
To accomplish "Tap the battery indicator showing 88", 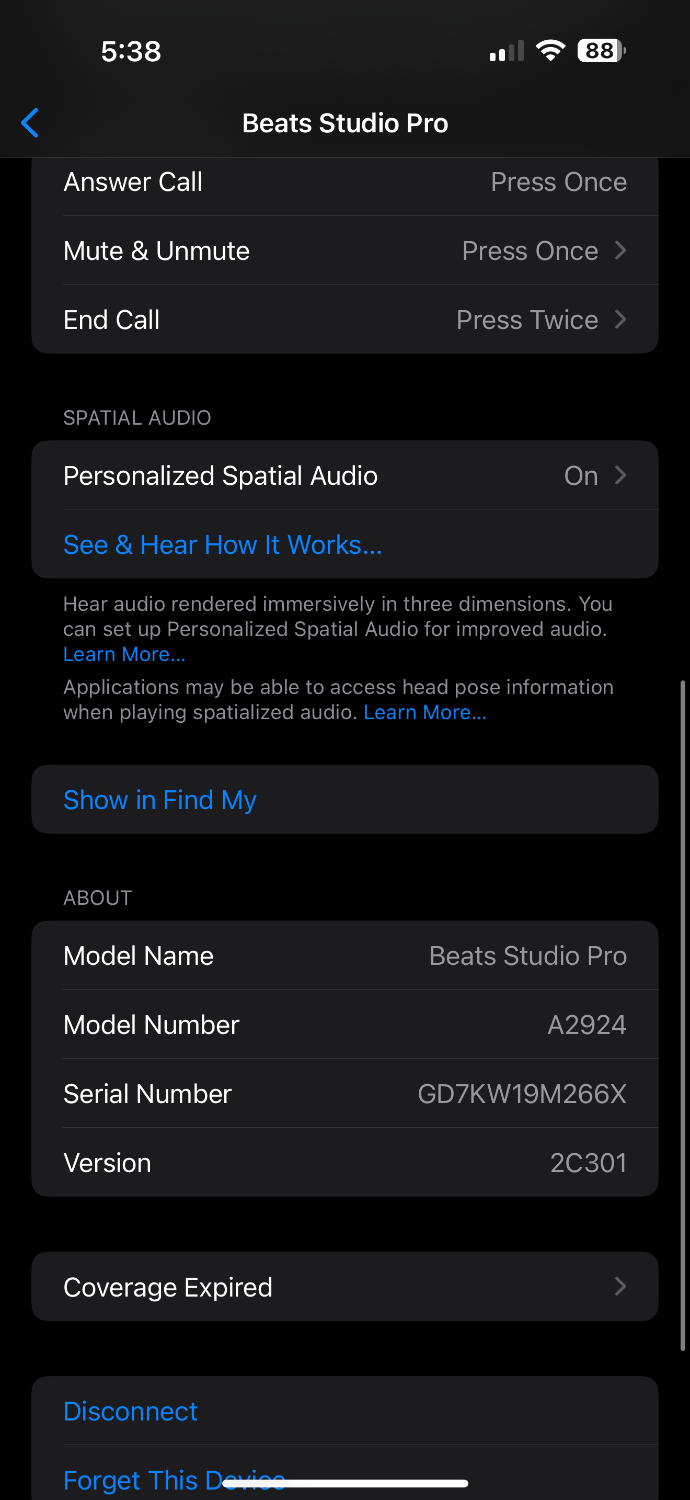I will [x=601, y=50].
